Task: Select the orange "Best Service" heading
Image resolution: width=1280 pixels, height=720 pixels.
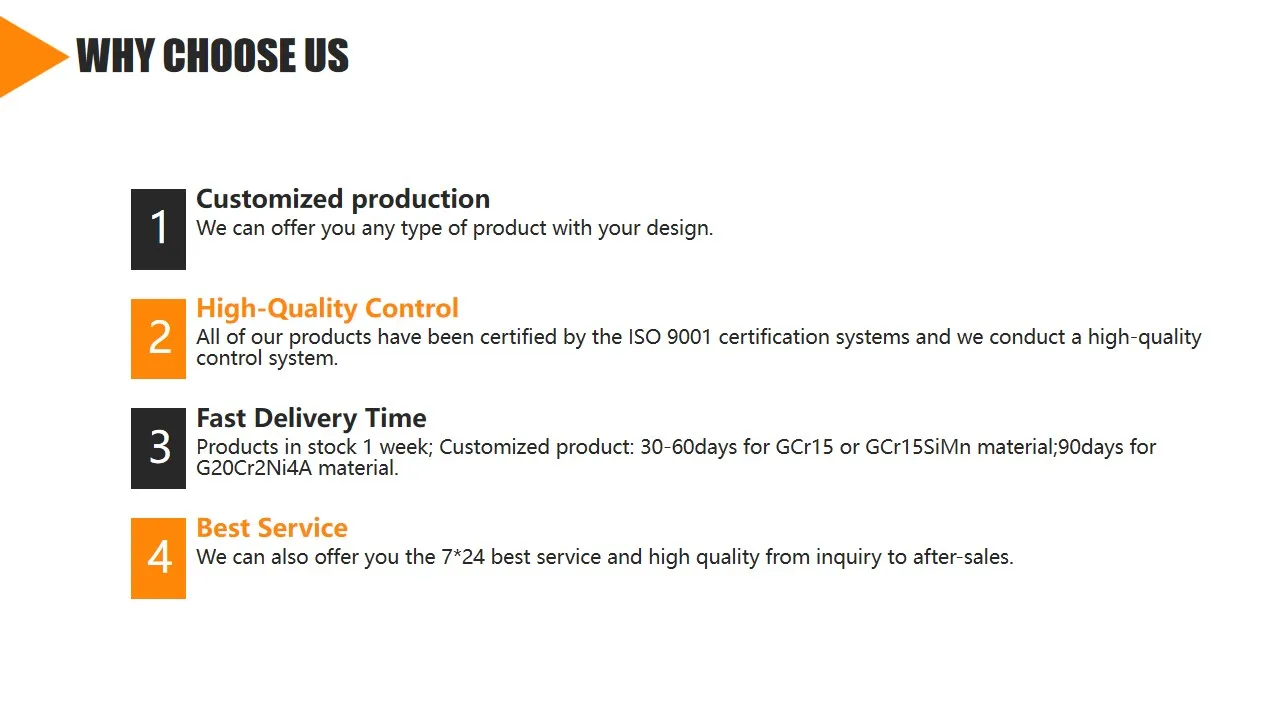Action: pyautogui.click(x=272, y=528)
